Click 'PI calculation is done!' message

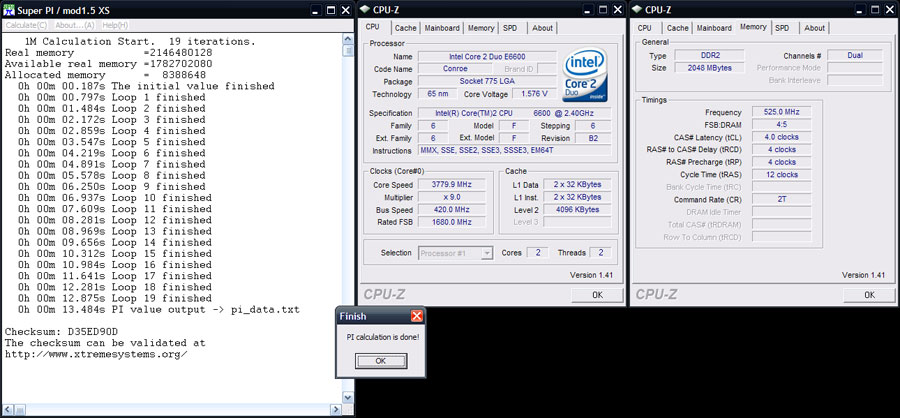382,336
